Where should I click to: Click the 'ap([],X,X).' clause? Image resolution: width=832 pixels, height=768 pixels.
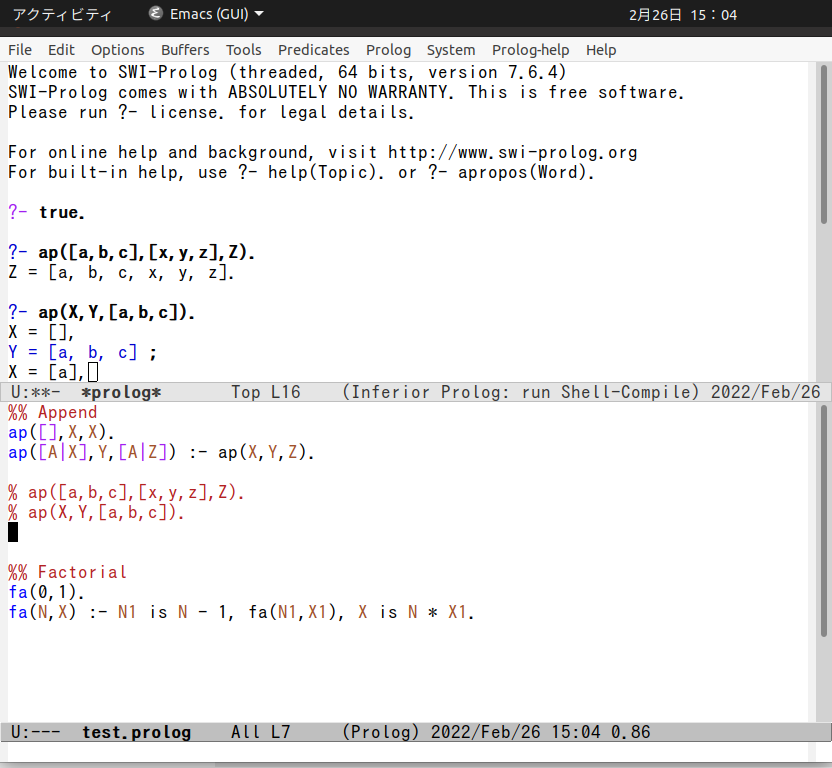pos(61,433)
